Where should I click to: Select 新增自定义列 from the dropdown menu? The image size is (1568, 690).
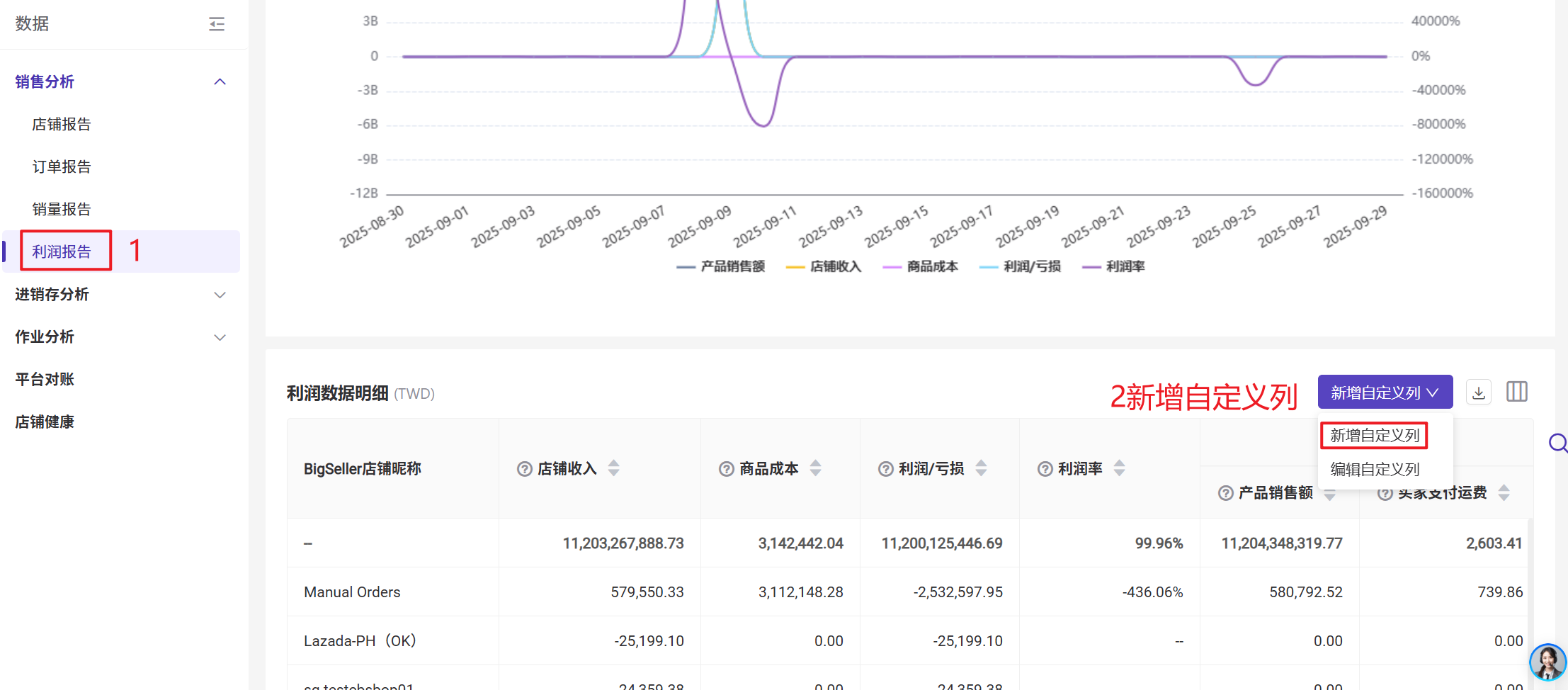click(x=1374, y=435)
